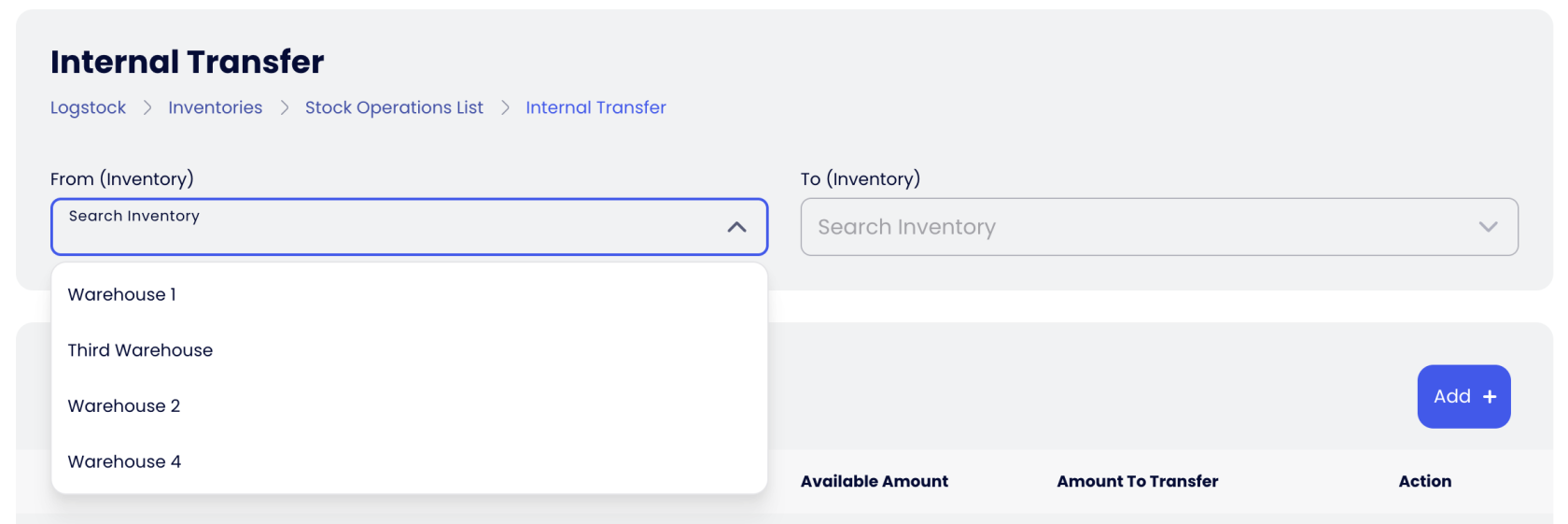Click the Internal Transfer breadcrumb
1568x524 pixels.
click(595, 107)
